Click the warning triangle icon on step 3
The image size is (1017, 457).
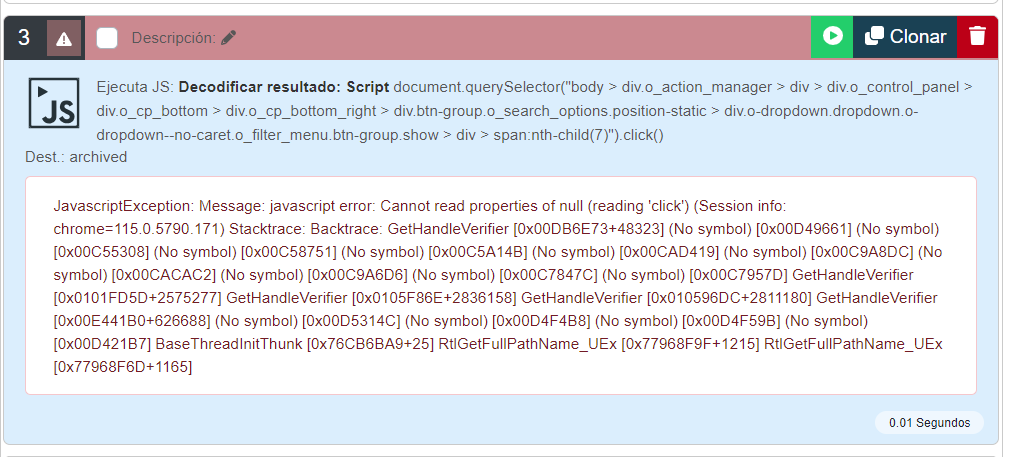coord(64,38)
